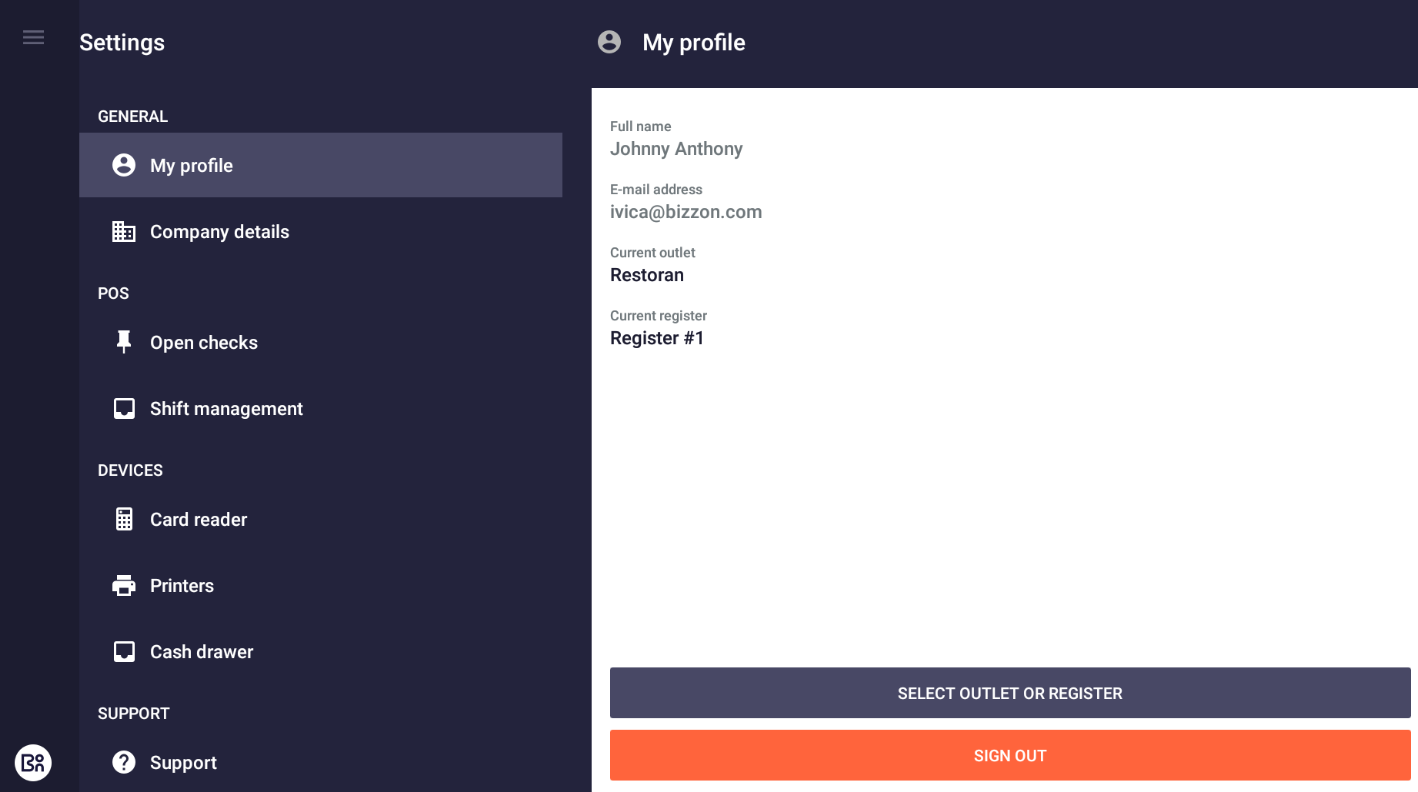This screenshot has height=792, width=1418.
Task: Click the Card reader calculator icon
Action: tap(124, 519)
